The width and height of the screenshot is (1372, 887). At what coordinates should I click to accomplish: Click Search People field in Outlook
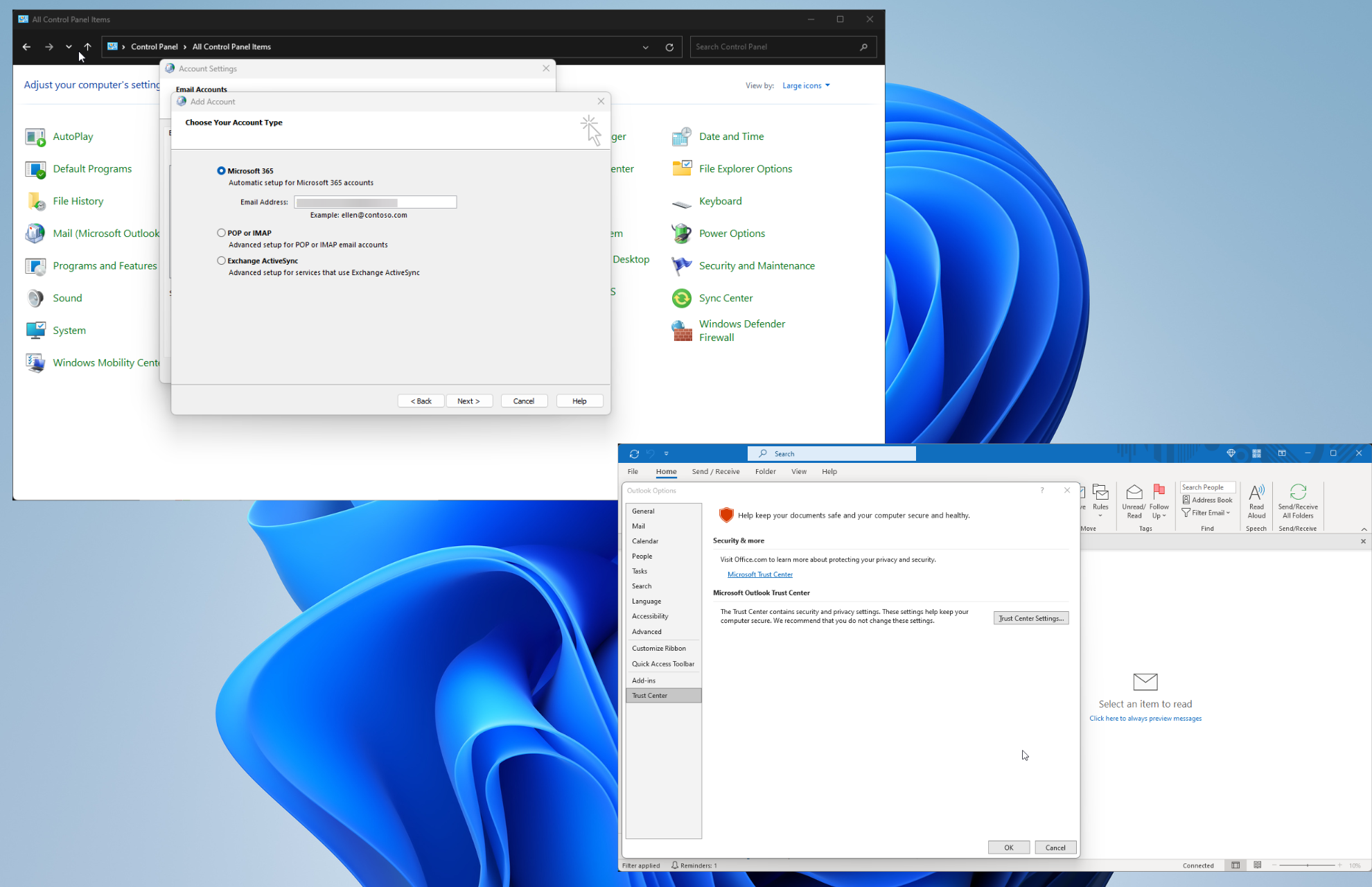pos(1208,487)
